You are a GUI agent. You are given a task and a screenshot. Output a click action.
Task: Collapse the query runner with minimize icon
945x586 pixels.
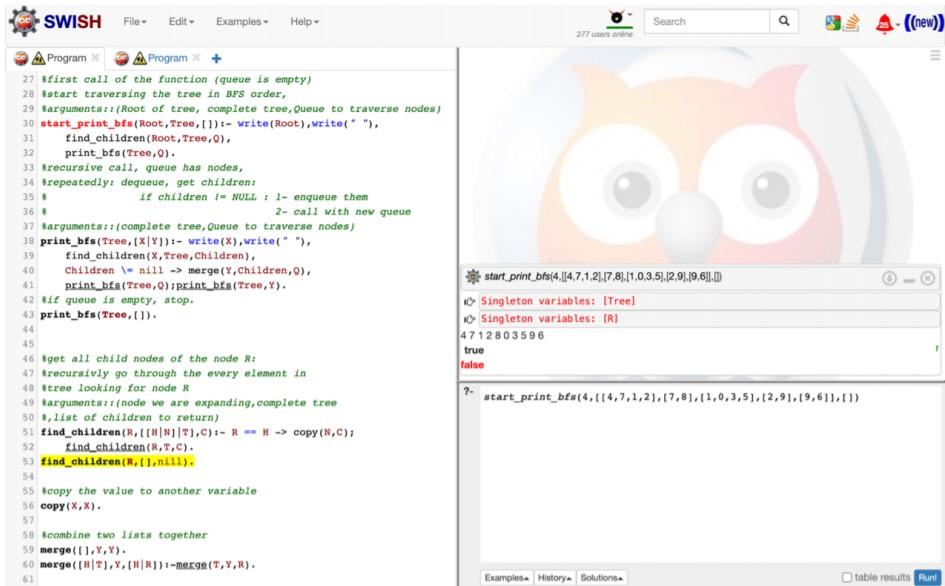909,280
